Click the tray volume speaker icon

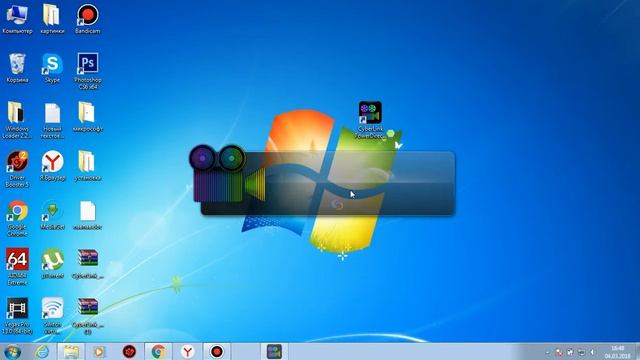592,352
